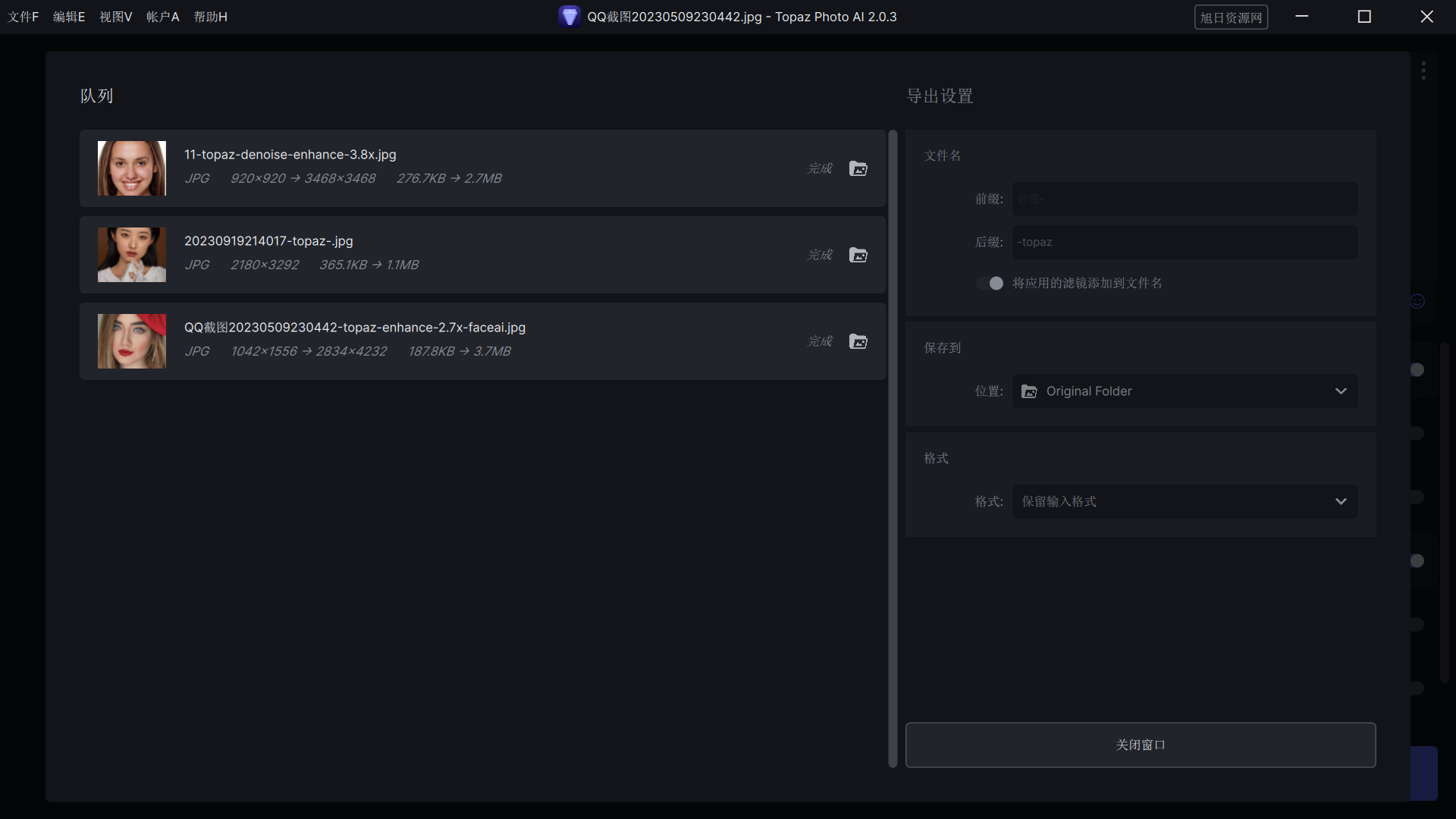Open output folder for 20230919214017-topaz-.jpg

[x=858, y=255]
